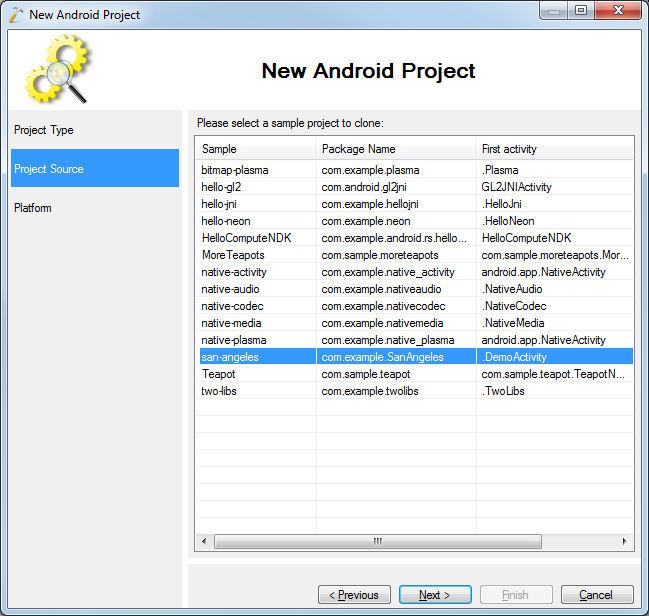
Task: Select the native-plasma sample
Action: pyautogui.click(x=234, y=340)
